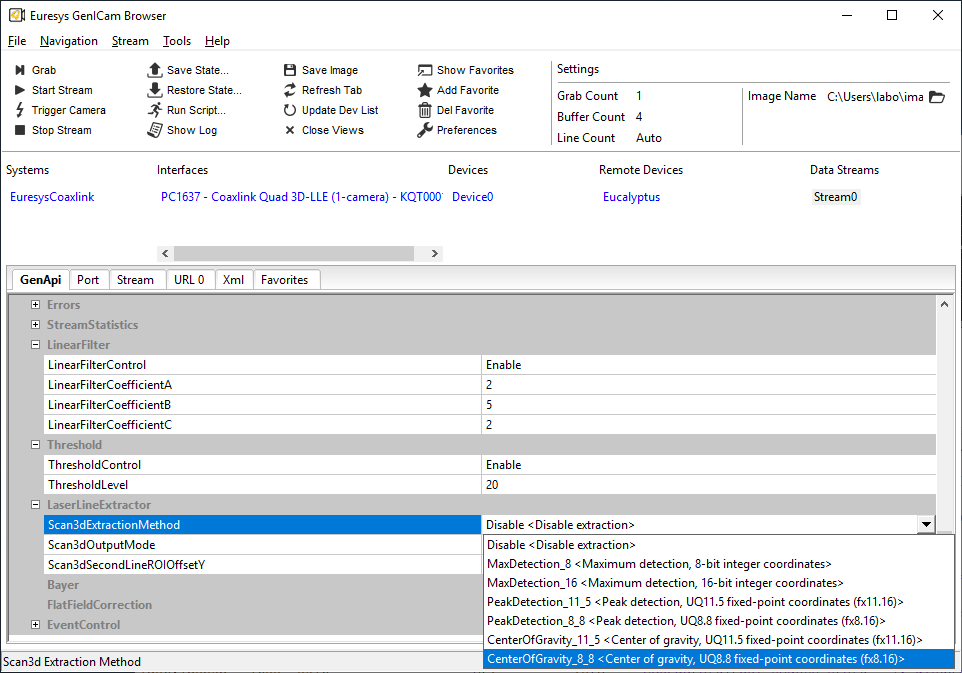This screenshot has width=962, height=673.
Task: Collapse the LinearFilter category
Action: pyautogui.click(x=36, y=345)
